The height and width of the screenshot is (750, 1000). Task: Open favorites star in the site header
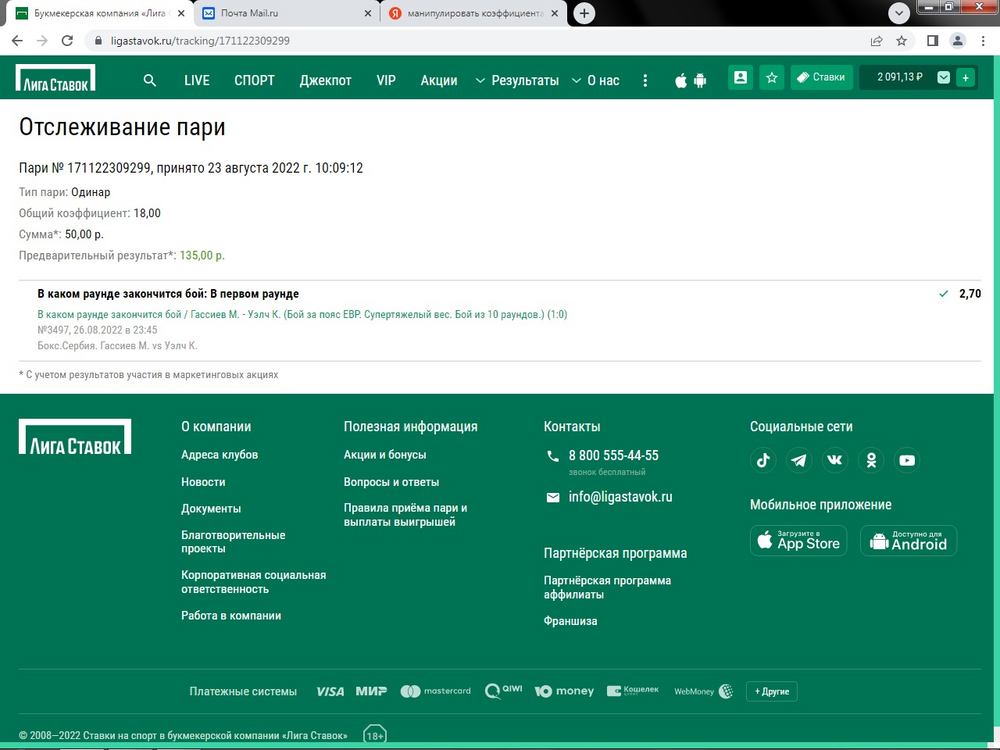tap(772, 77)
